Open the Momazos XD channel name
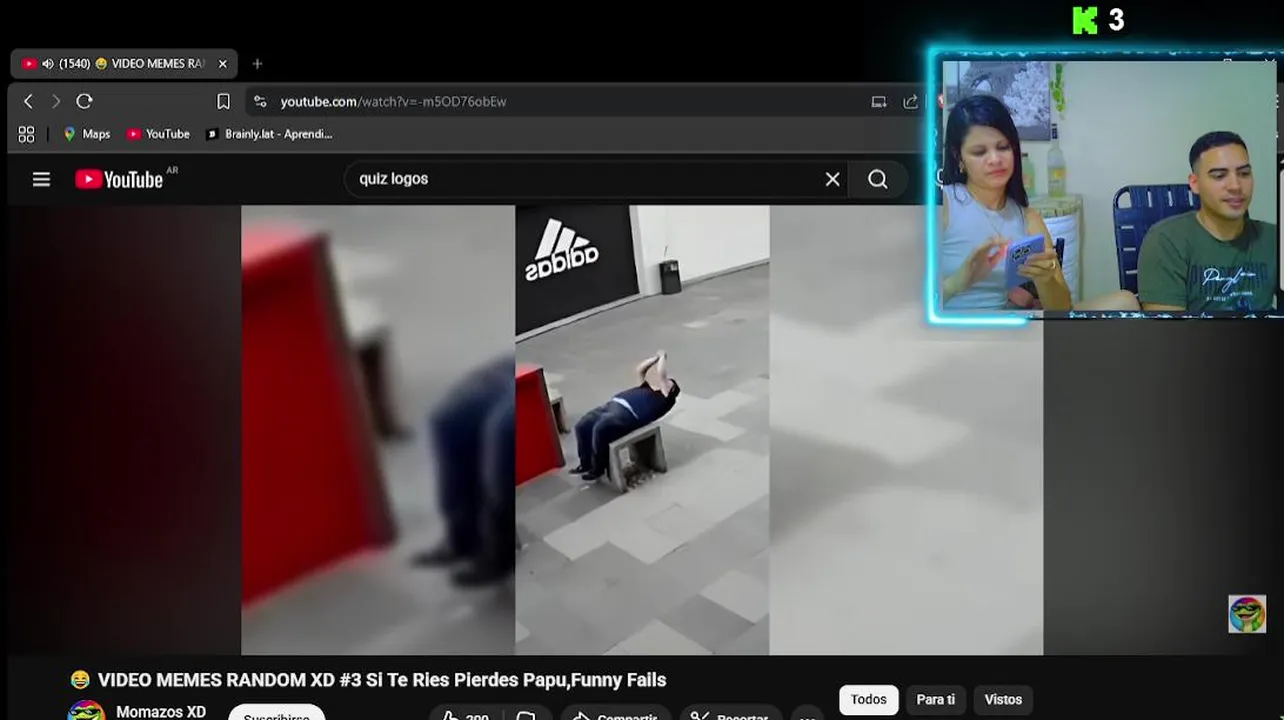The height and width of the screenshot is (720, 1284). (x=161, y=712)
